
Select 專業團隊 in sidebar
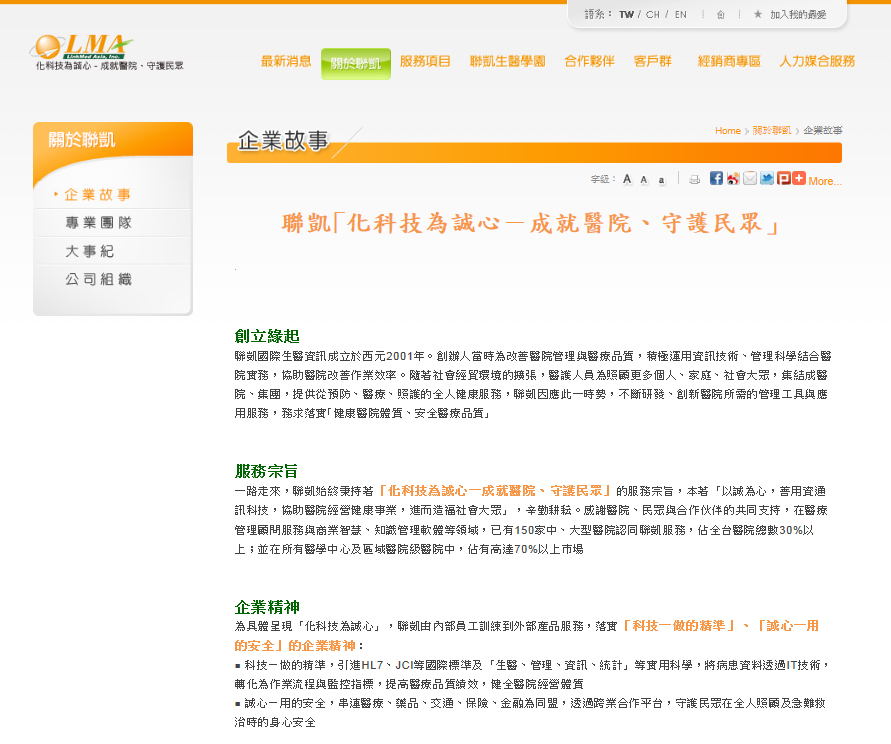98,223
